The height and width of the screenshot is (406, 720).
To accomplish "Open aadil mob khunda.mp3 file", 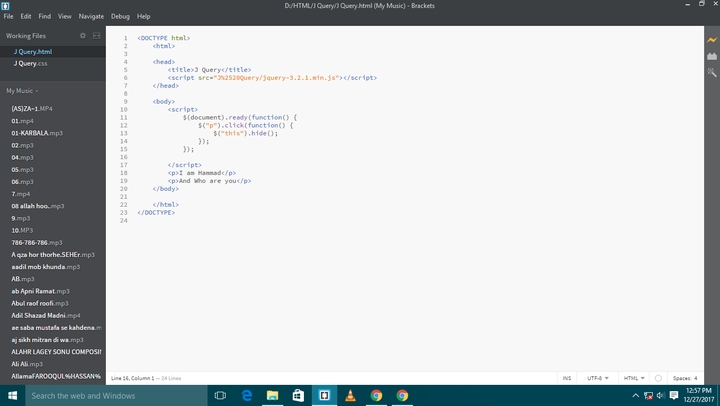I will (x=45, y=267).
